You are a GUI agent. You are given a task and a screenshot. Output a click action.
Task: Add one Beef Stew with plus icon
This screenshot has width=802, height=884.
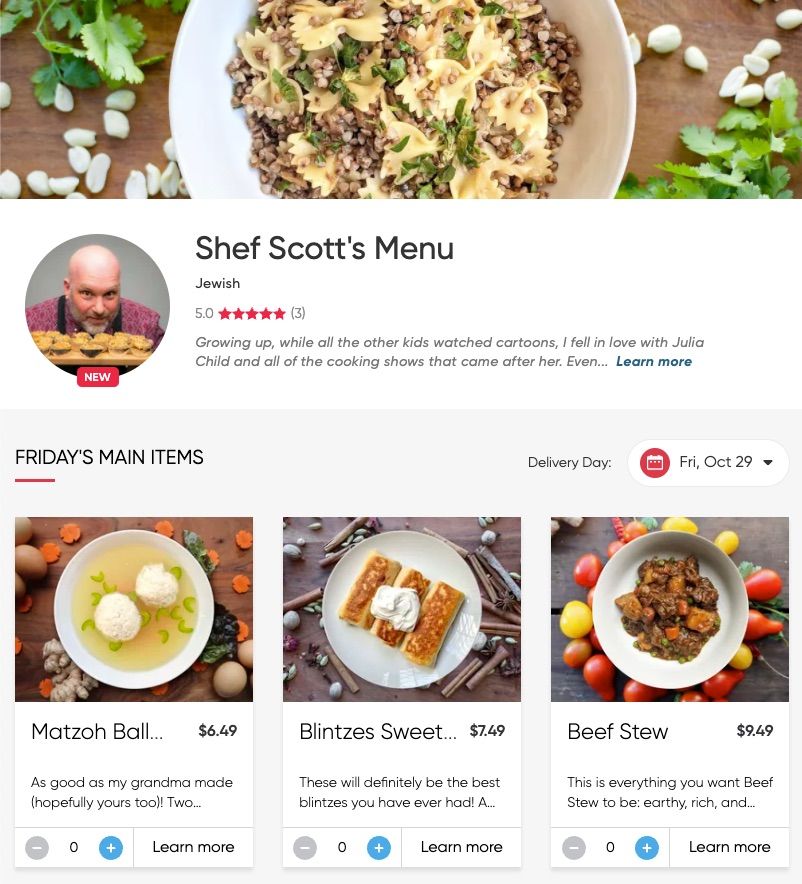(647, 847)
